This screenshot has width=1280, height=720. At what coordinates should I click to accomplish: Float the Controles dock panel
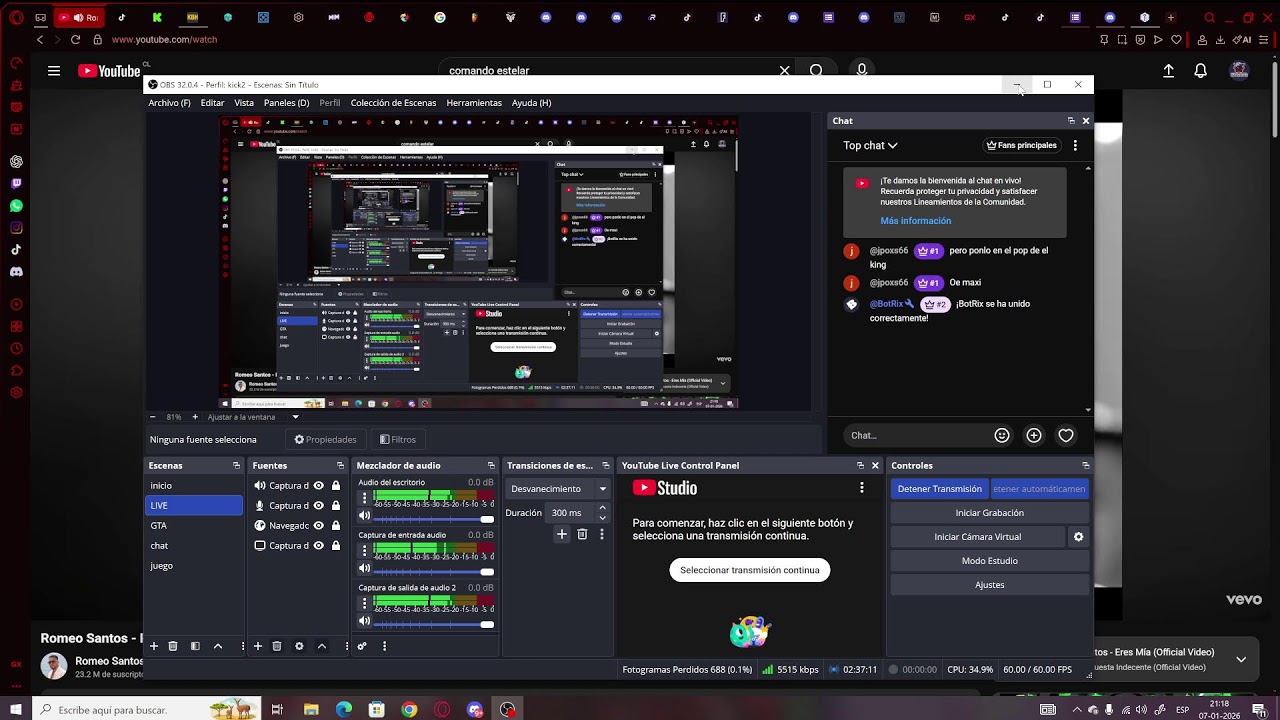[x=1085, y=466]
